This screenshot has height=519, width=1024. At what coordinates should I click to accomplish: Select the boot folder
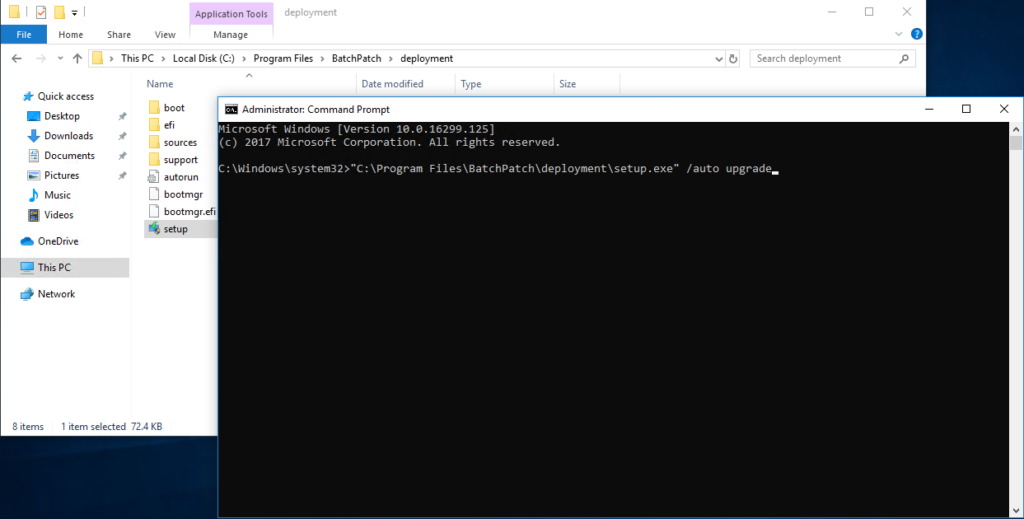[174, 108]
